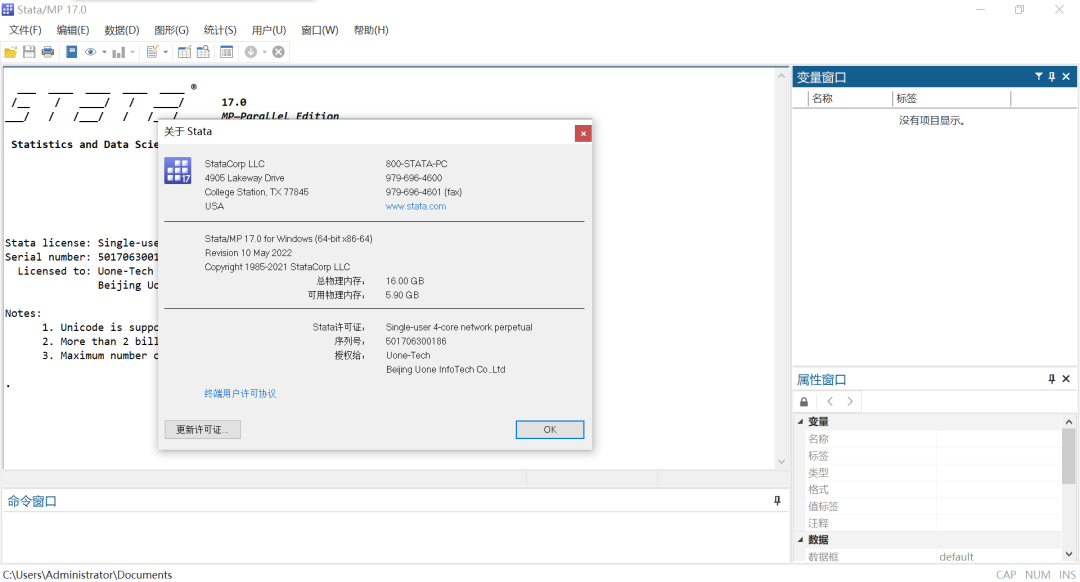Click the Print toolbar icon
The height and width of the screenshot is (582, 1080).
coord(48,52)
